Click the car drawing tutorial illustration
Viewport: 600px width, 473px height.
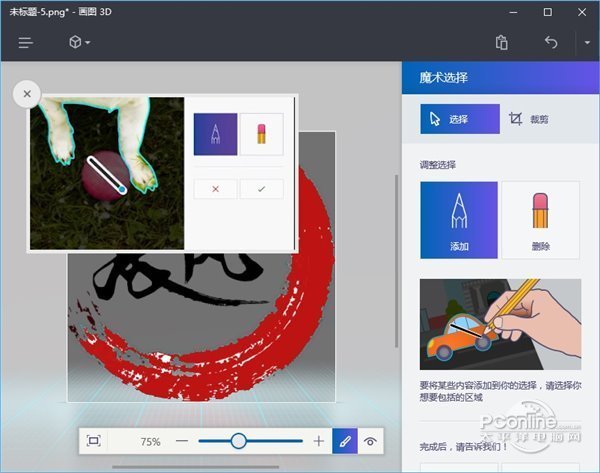[x=500, y=324]
